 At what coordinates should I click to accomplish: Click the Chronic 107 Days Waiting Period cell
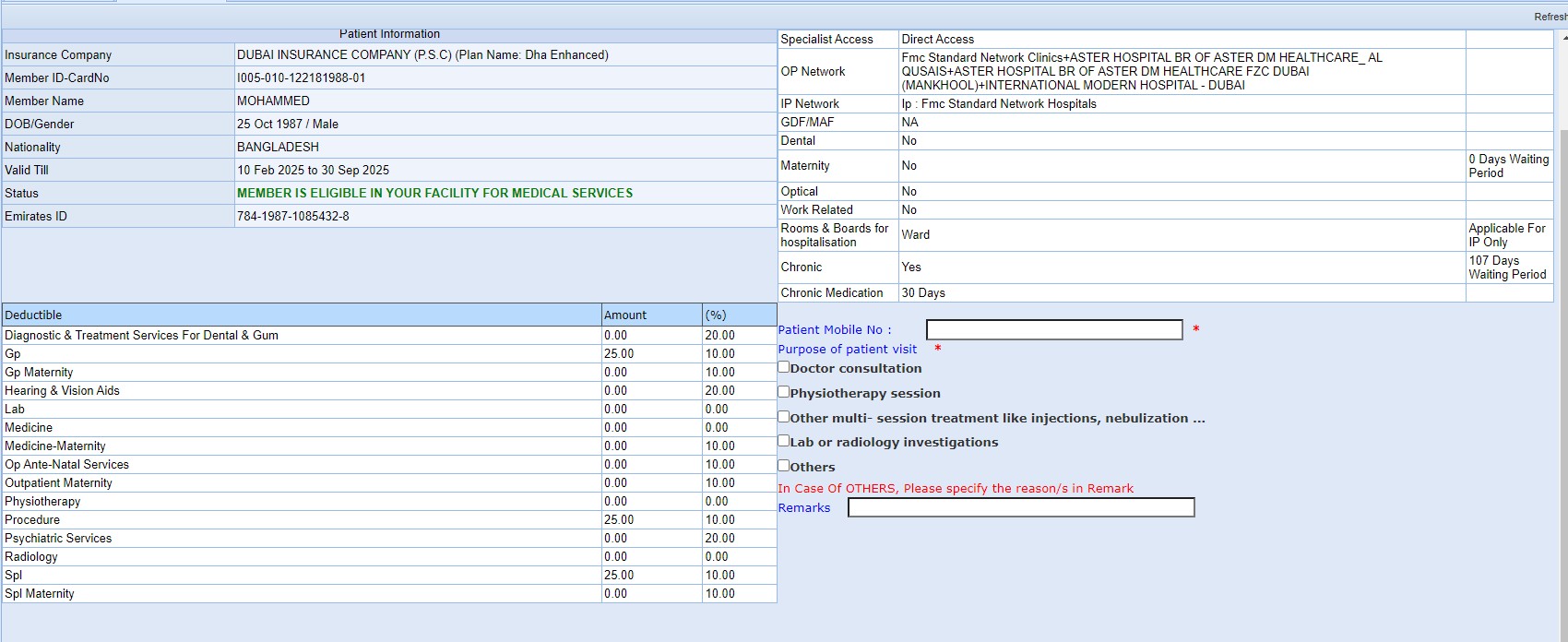[x=1507, y=267]
